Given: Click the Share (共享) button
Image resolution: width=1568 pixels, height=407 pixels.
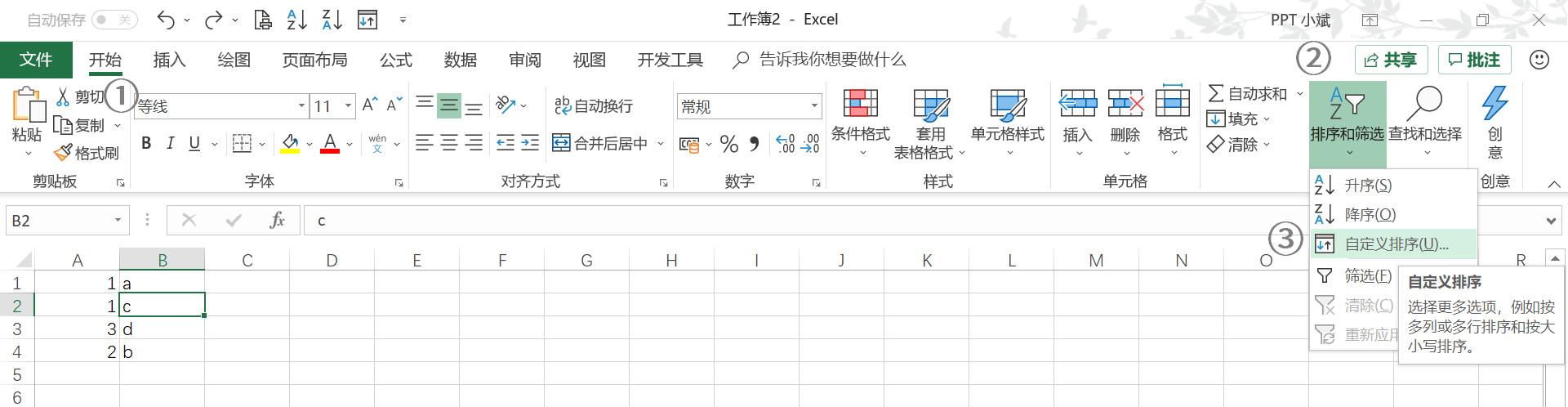Looking at the screenshot, I should click(x=1391, y=60).
